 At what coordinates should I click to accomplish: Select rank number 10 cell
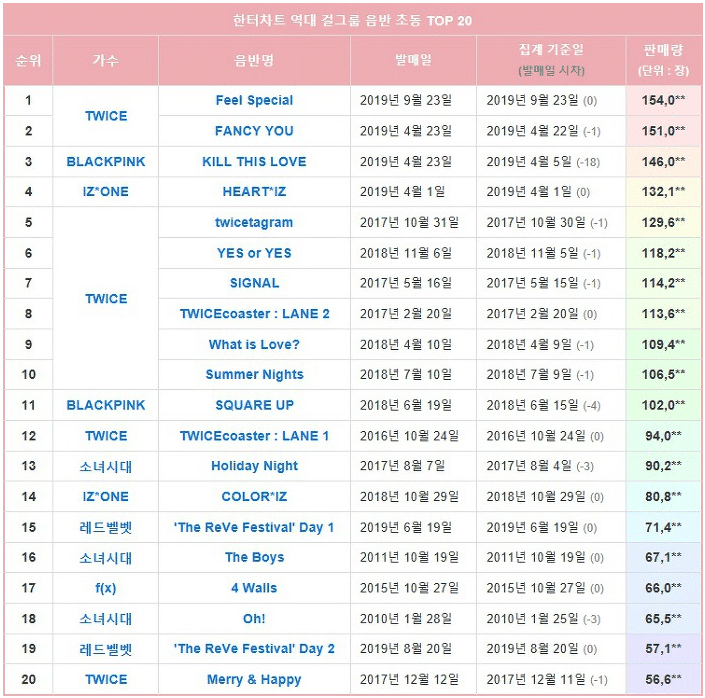tap(28, 374)
